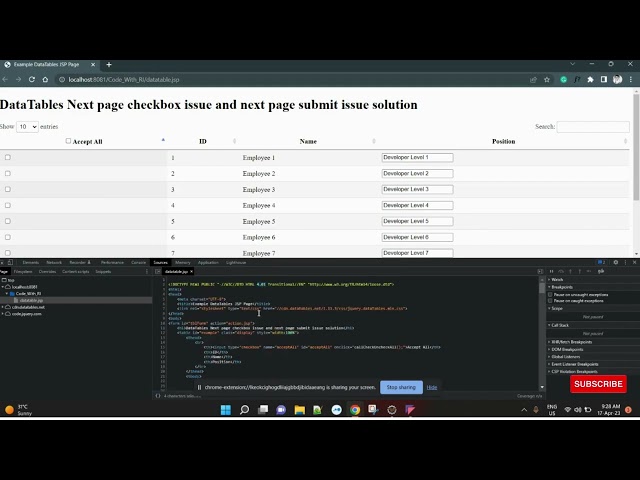Expand the code.jquery.com tree node

click(3, 314)
